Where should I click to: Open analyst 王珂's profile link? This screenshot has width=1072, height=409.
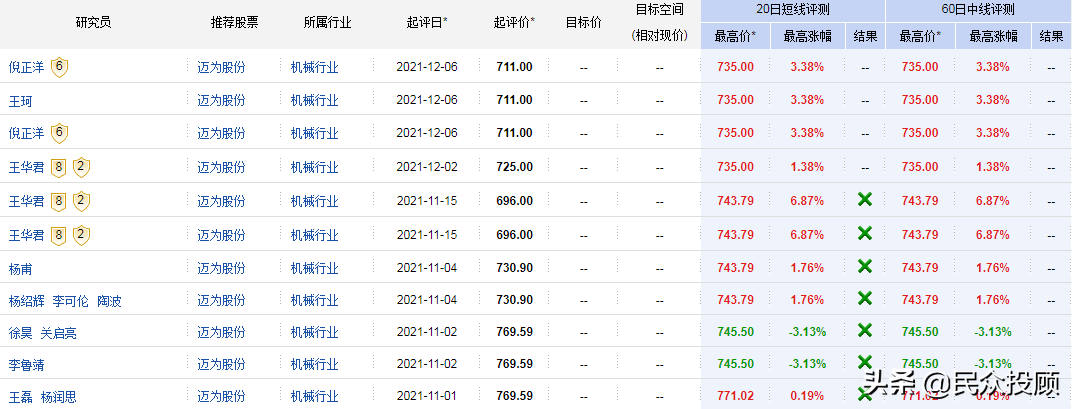tap(21, 101)
